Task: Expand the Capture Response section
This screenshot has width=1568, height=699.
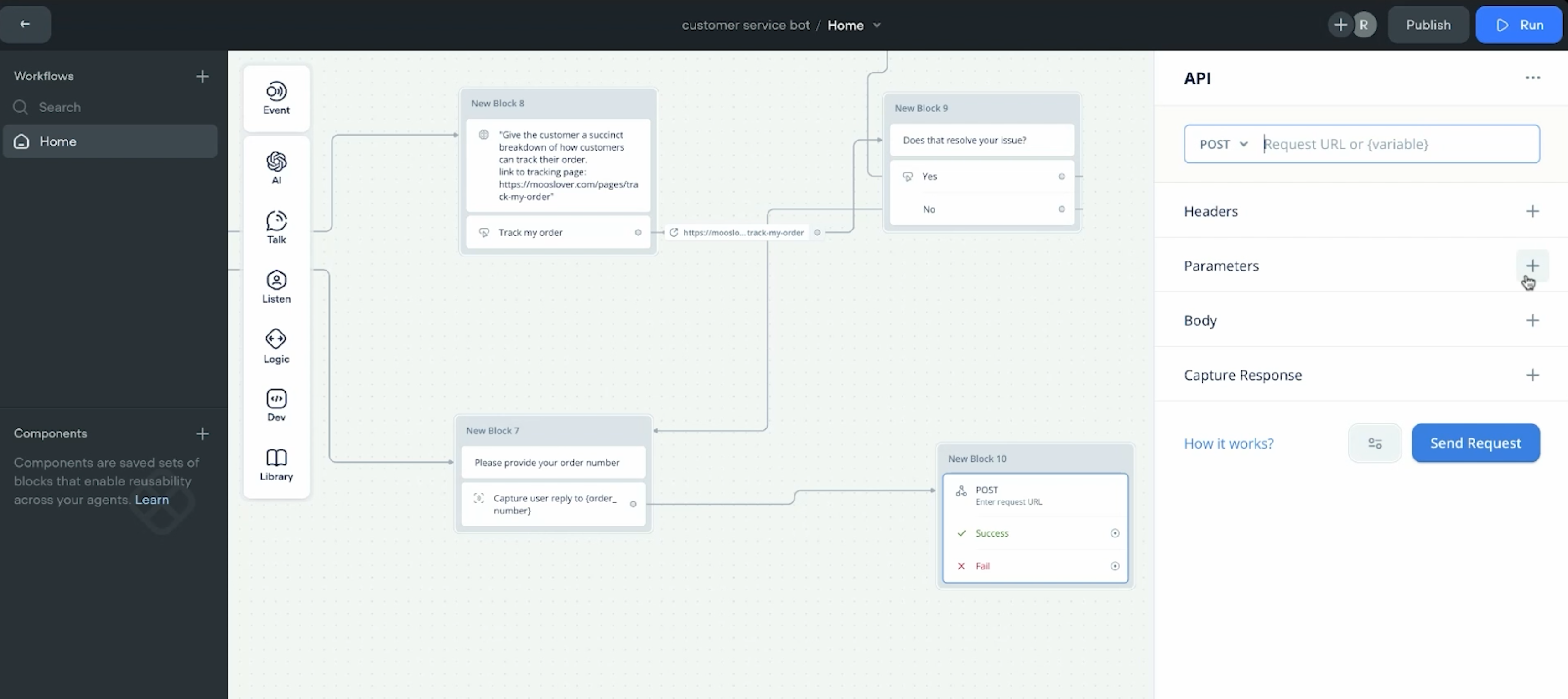Action: pyautogui.click(x=1532, y=375)
